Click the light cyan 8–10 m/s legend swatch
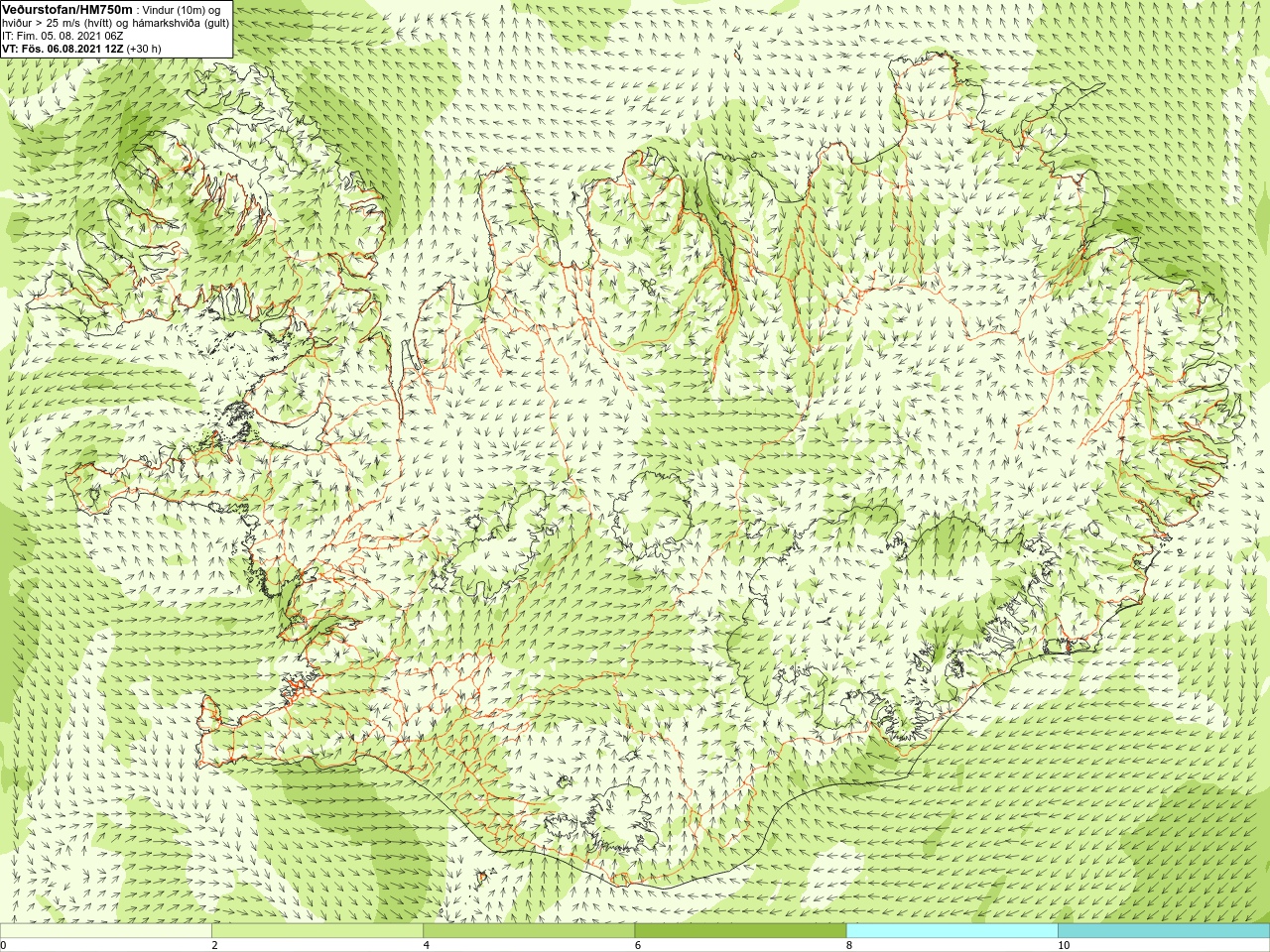Screen dimensions: 1270x952 (952, 931)
